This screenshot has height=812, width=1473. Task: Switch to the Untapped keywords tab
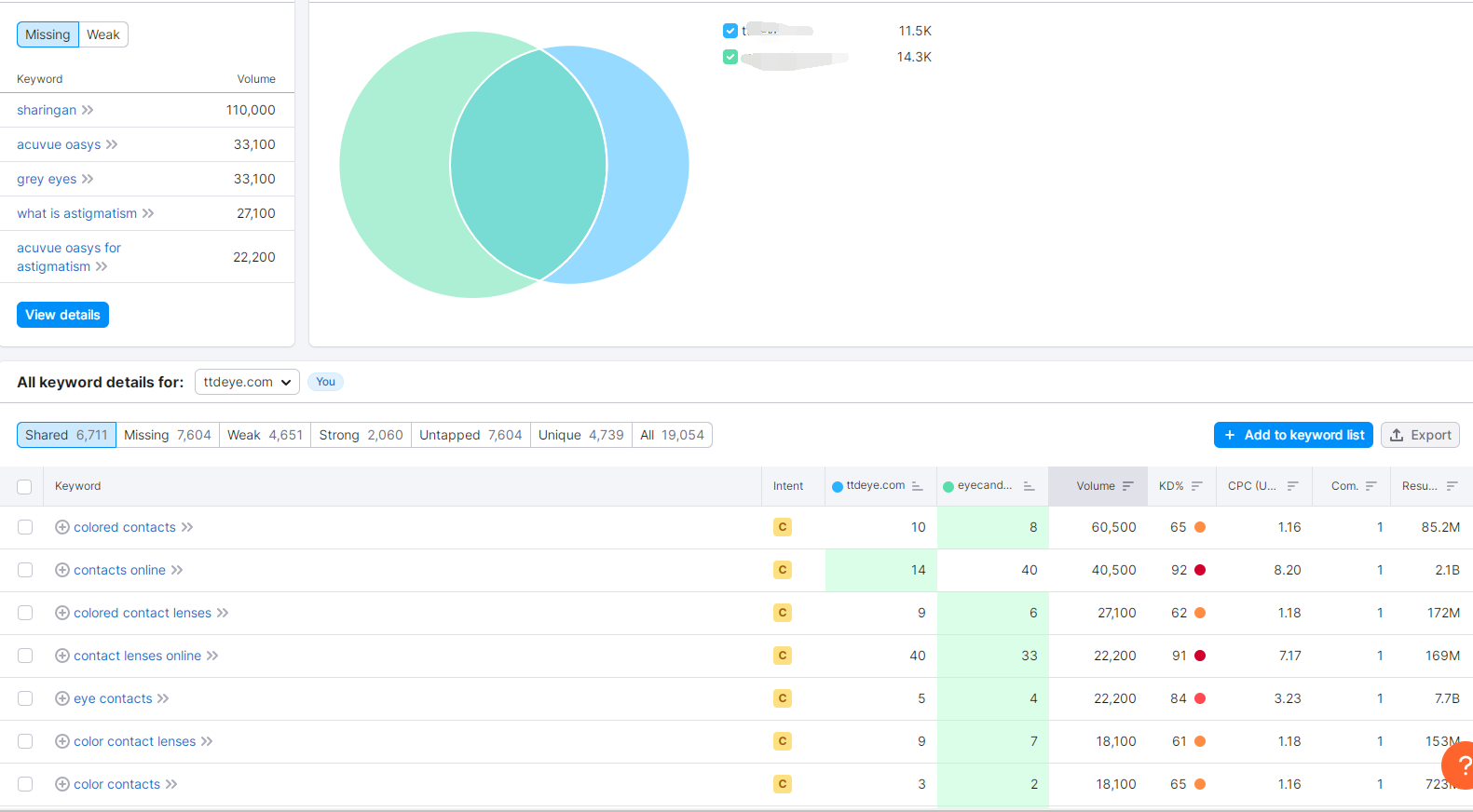(471, 435)
